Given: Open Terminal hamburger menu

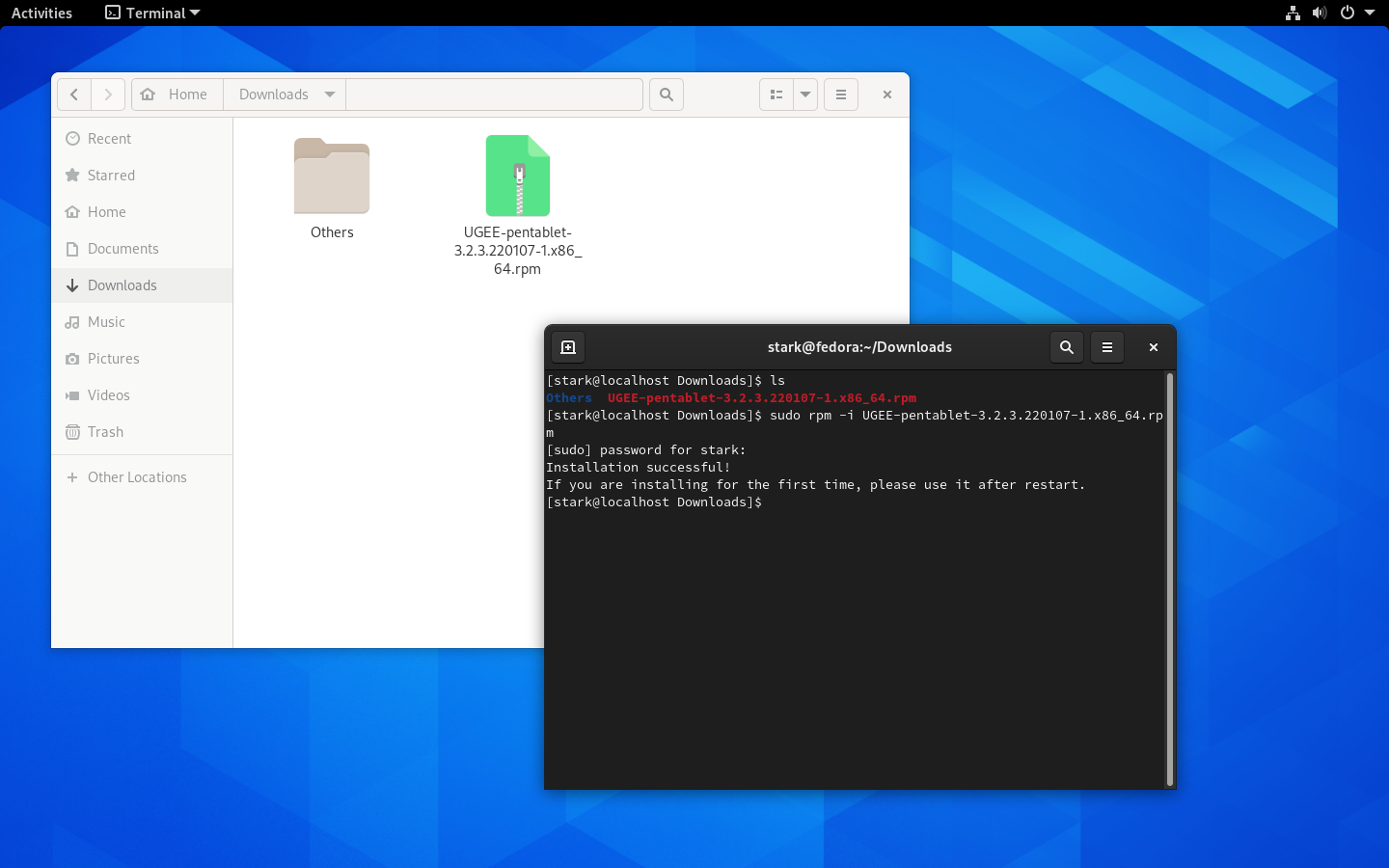Looking at the screenshot, I should click(1107, 347).
